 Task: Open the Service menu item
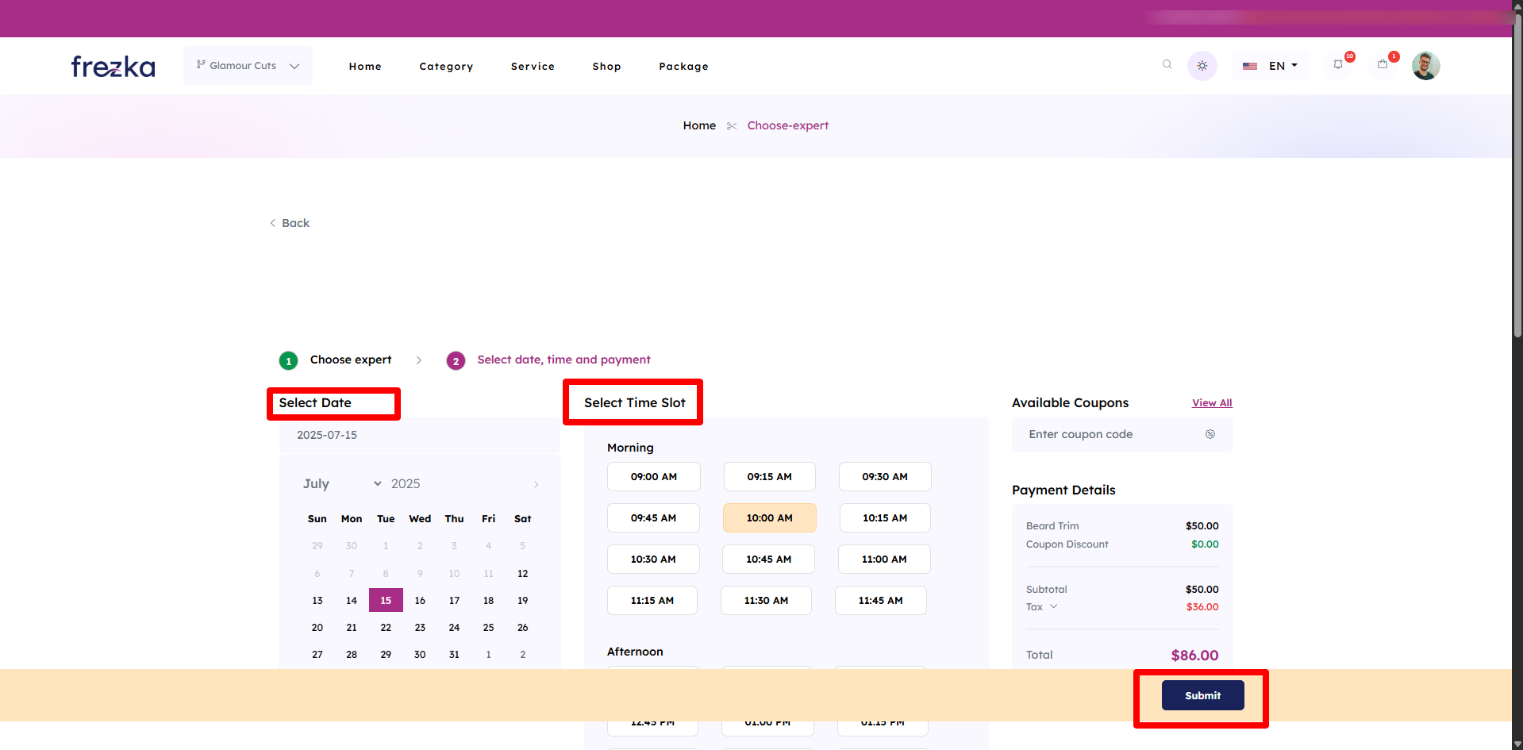tap(532, 67)
